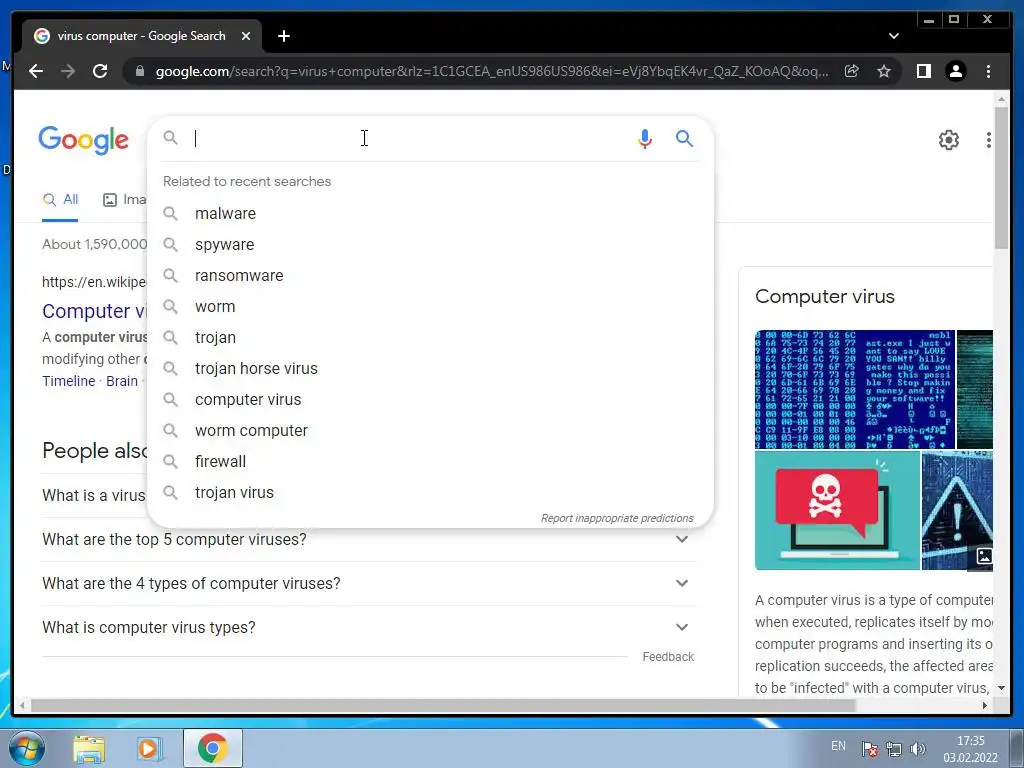Open the Timeline sublink

(69, 381)
